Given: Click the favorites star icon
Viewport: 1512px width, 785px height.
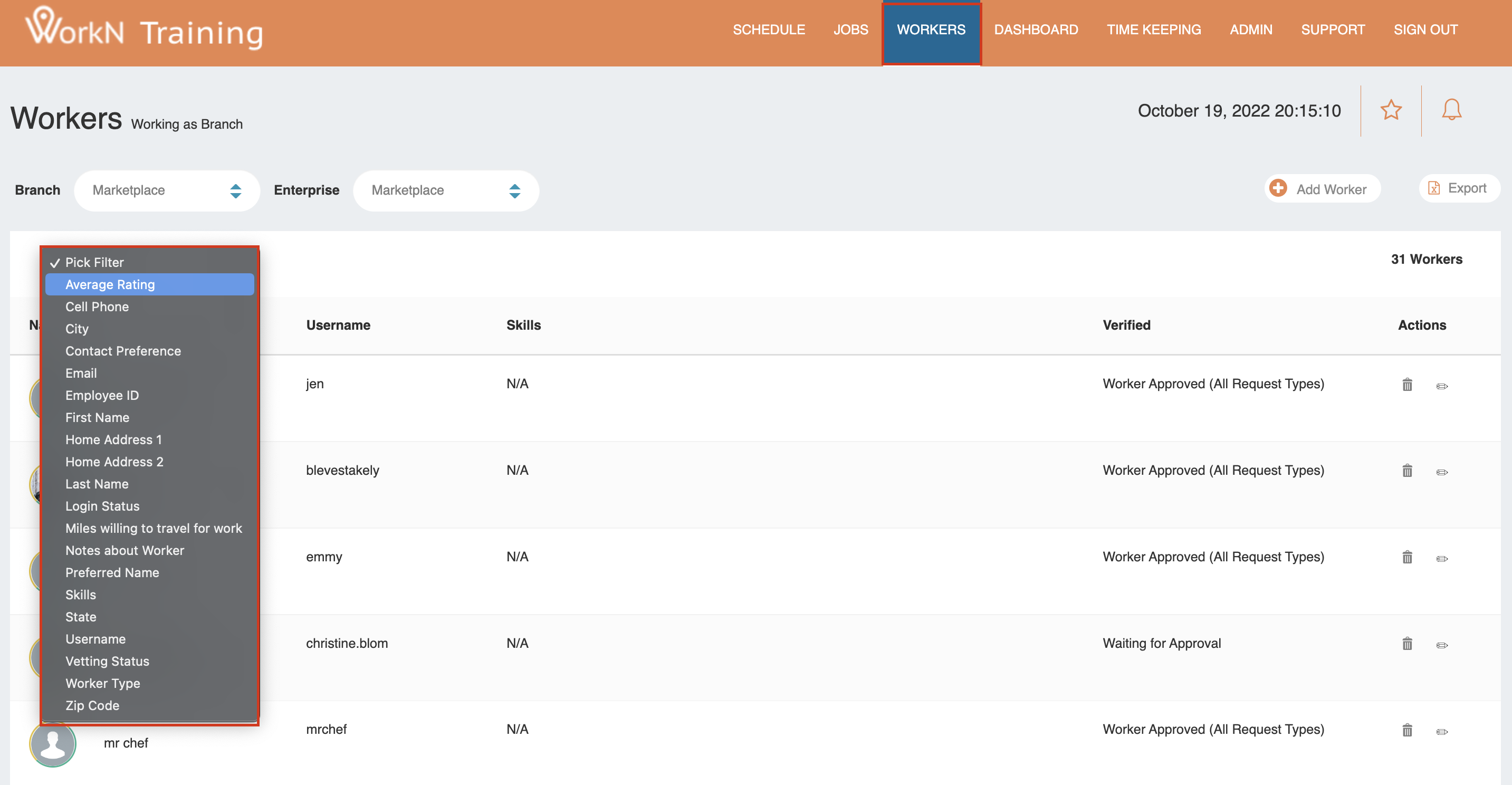Looking at the screenshot, I should tap(1391, 110).
